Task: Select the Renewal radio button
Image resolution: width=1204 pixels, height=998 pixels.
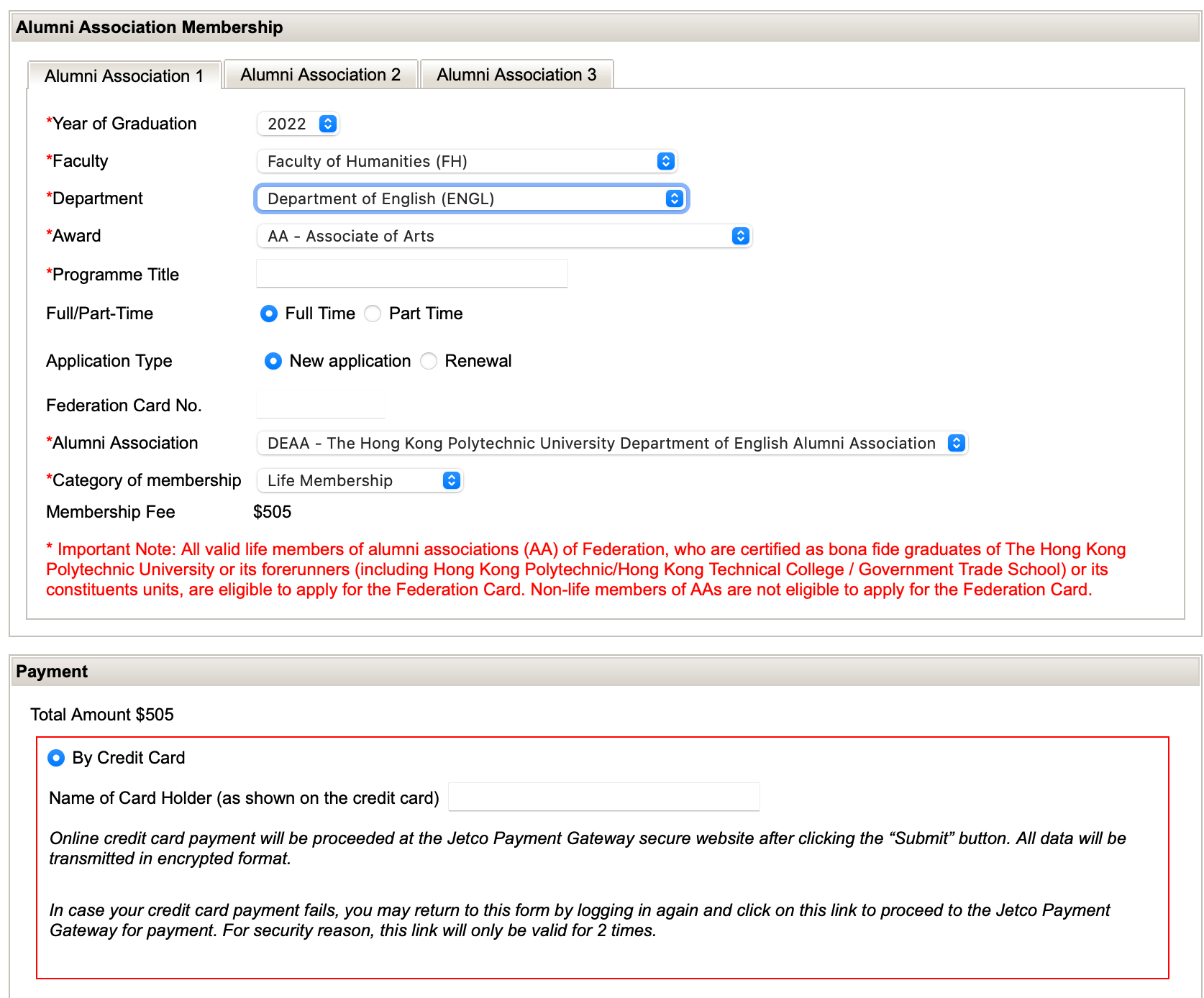Action: click(x=429, y=361)
